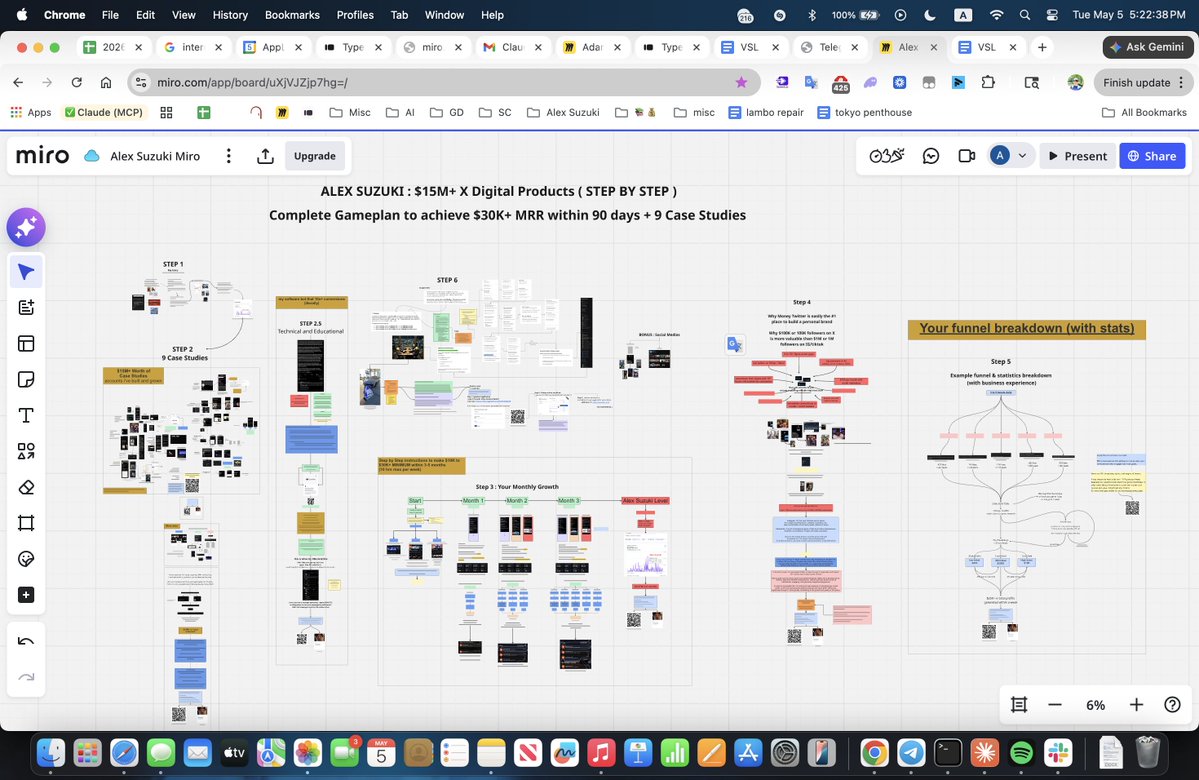Select the sticky note tool
The height and width of the screenshot is (780, 1199).
[26, 379]
